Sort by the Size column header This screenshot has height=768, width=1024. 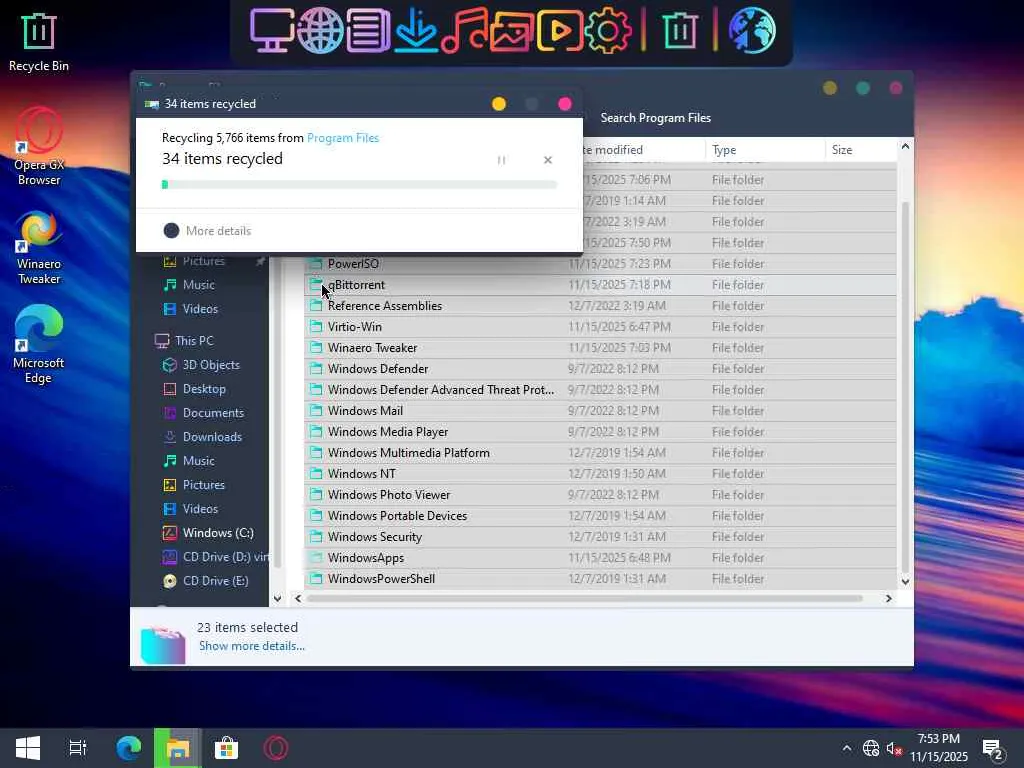[861, 150]
